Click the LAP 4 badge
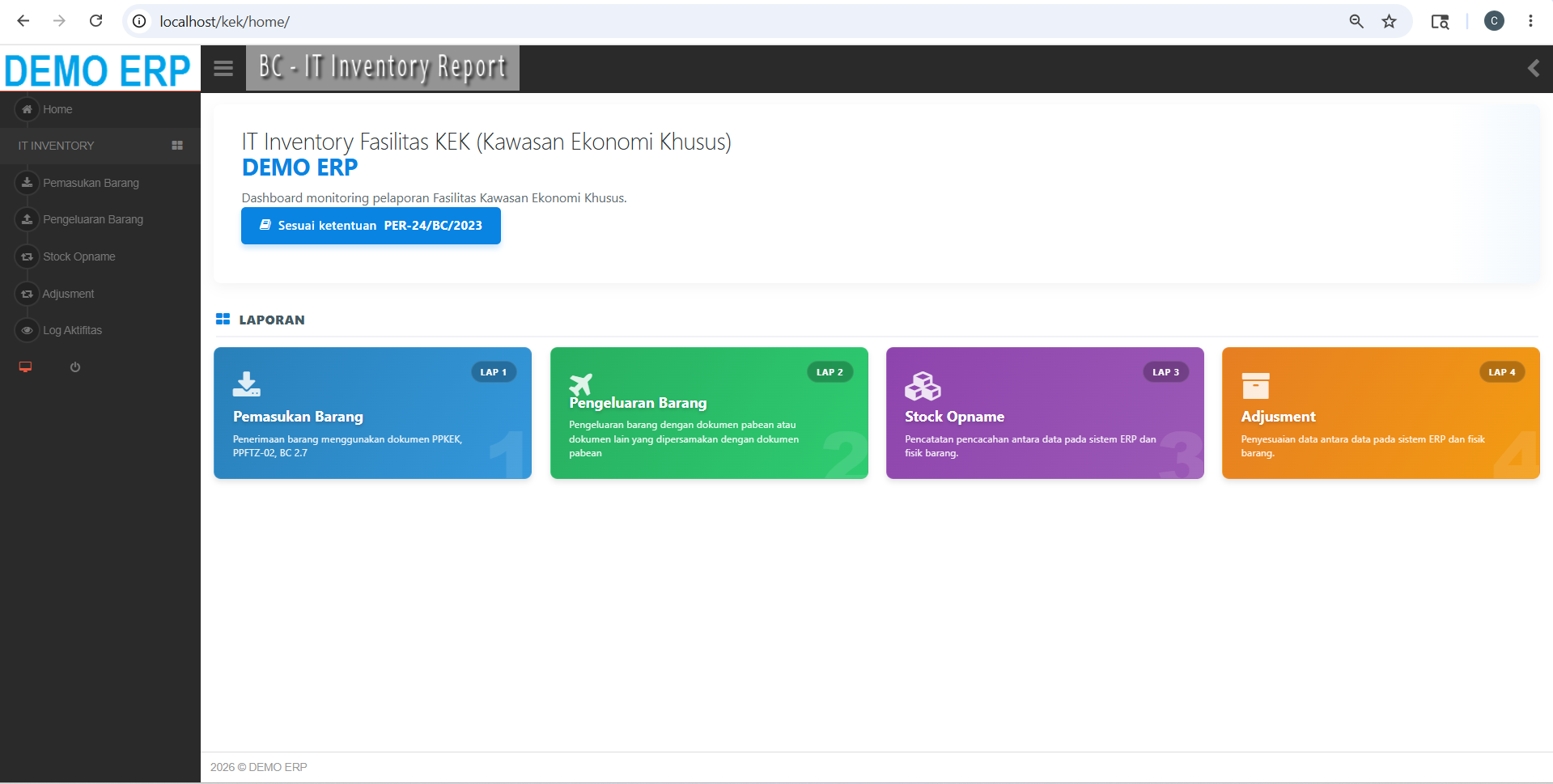Viewport: 1553px width, 784px height. click(1502, 372)
